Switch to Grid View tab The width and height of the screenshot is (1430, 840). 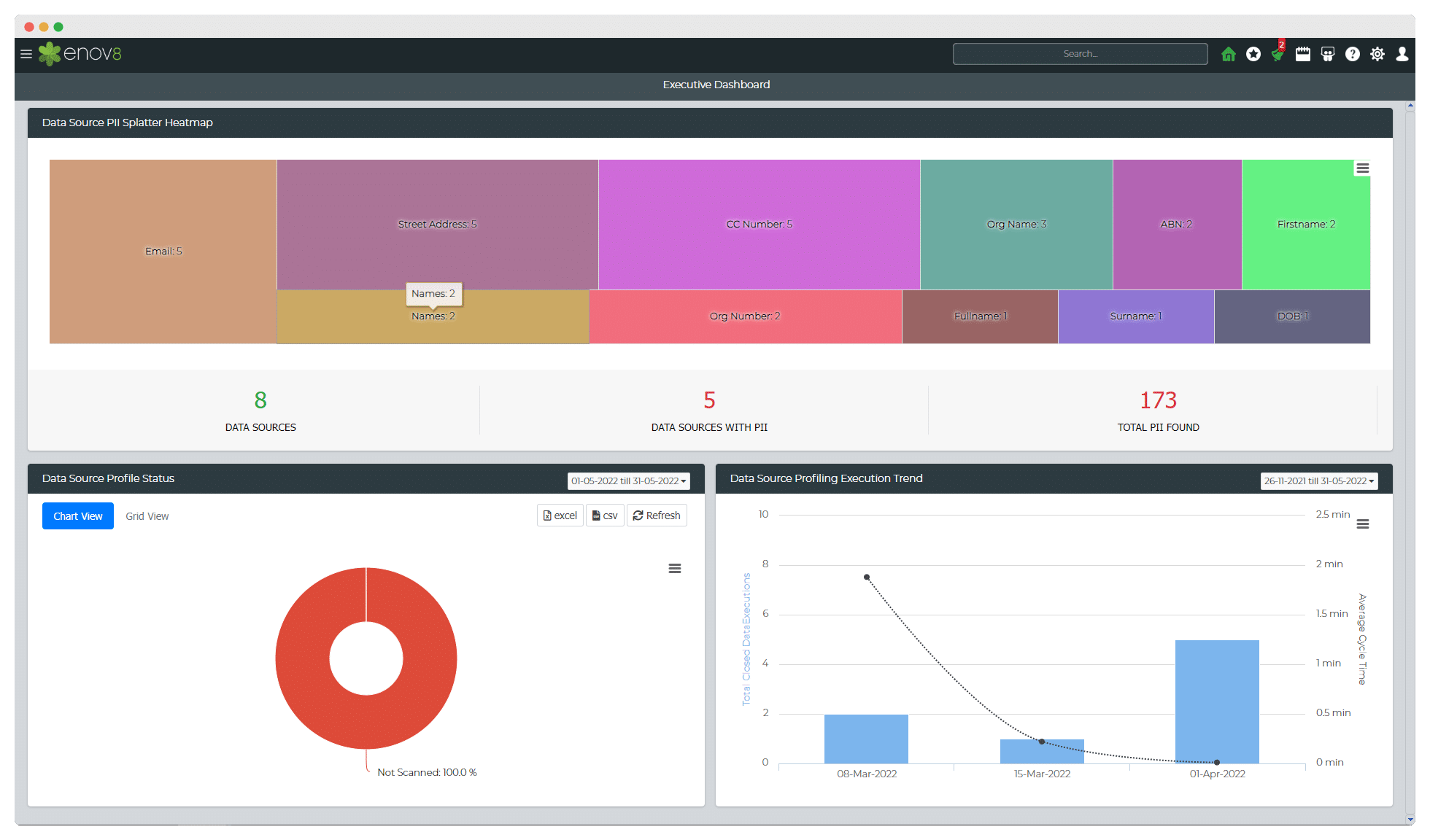(x=147, y=516)
